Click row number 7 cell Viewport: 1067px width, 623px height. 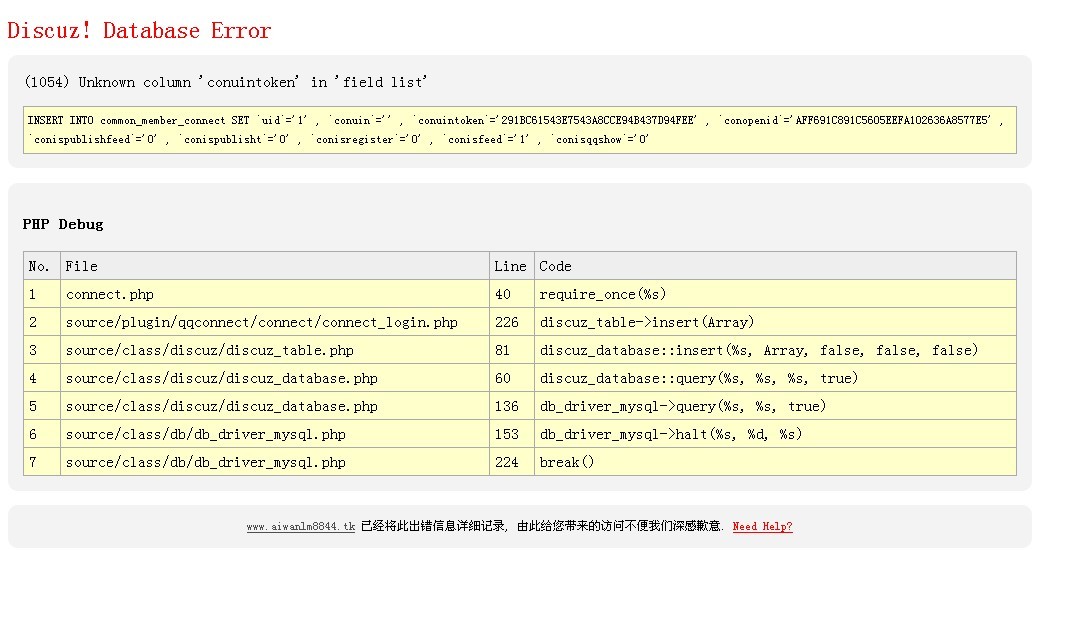coord(42,462)
